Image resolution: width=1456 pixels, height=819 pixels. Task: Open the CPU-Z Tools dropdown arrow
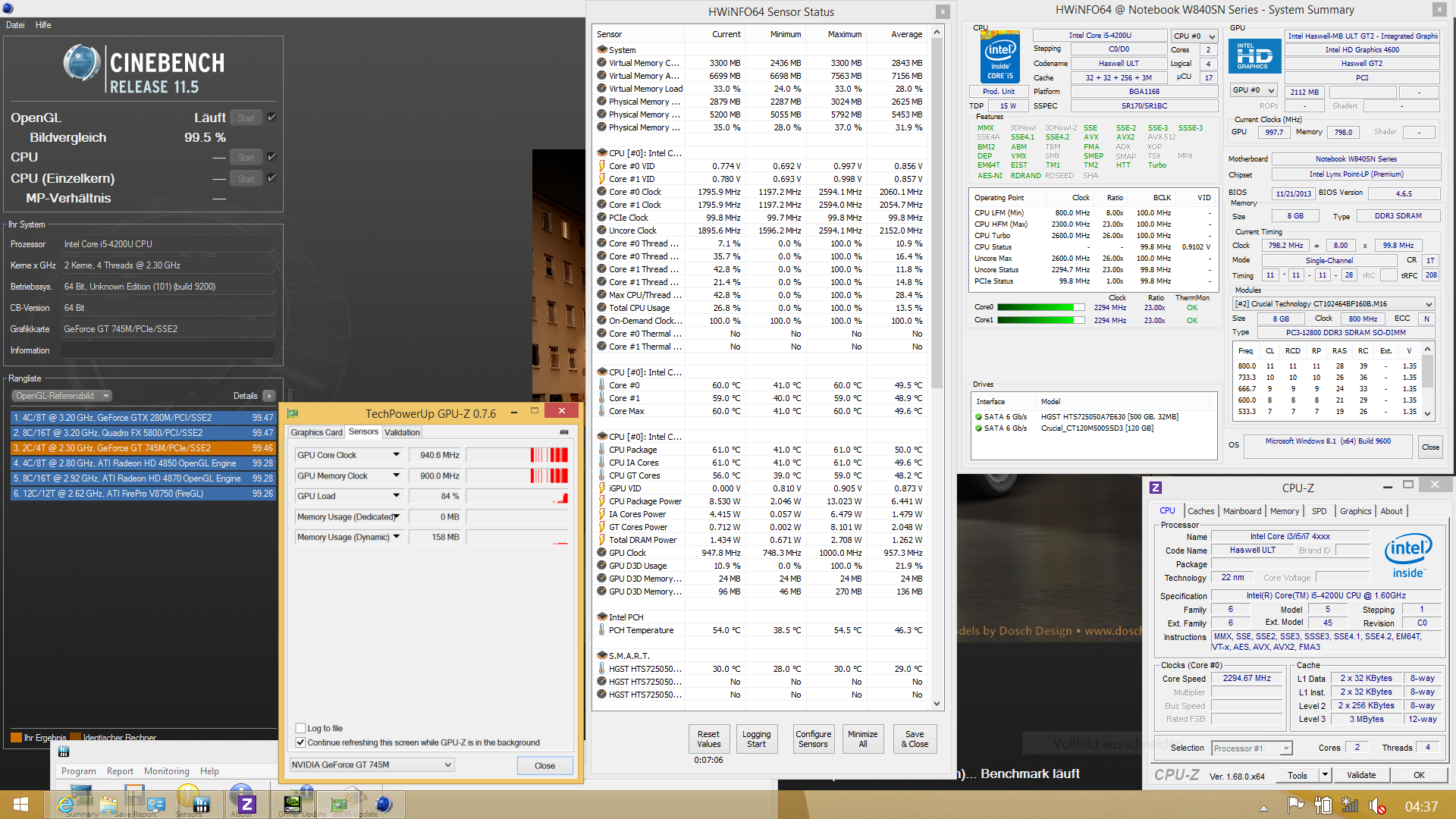(x=1325, y=775)
